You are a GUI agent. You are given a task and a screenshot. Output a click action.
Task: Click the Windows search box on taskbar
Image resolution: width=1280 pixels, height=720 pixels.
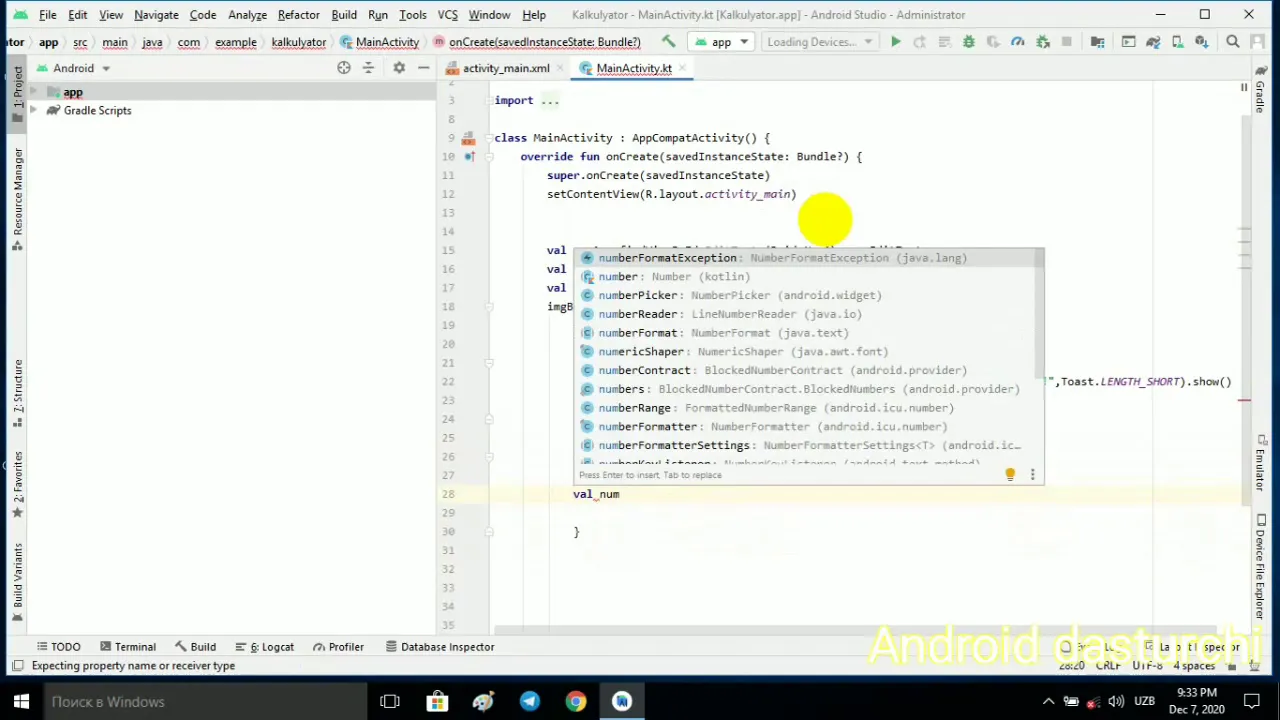pos(204,702)
